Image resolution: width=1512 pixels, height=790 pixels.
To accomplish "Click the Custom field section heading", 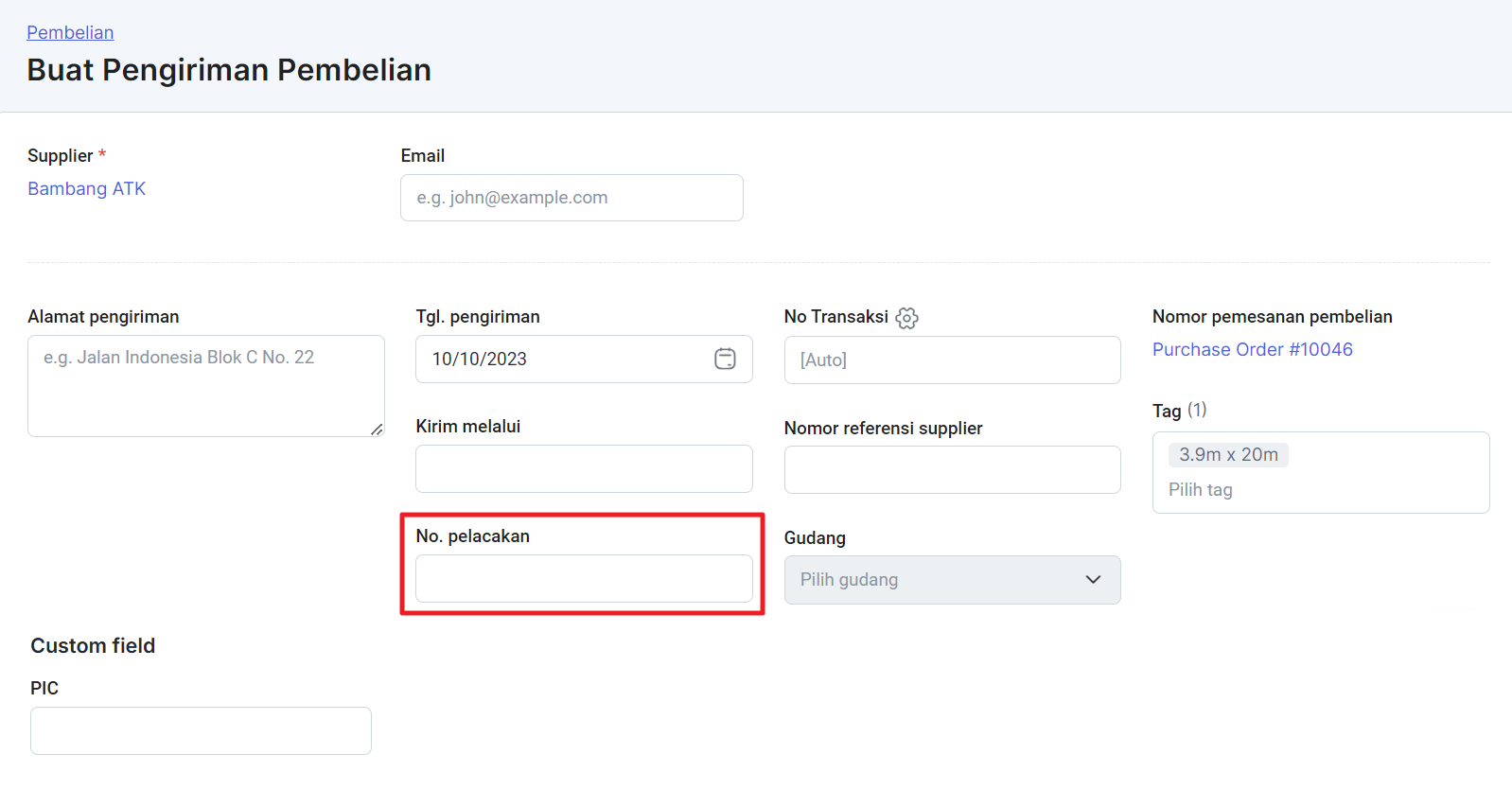I will tap(93, 645).
